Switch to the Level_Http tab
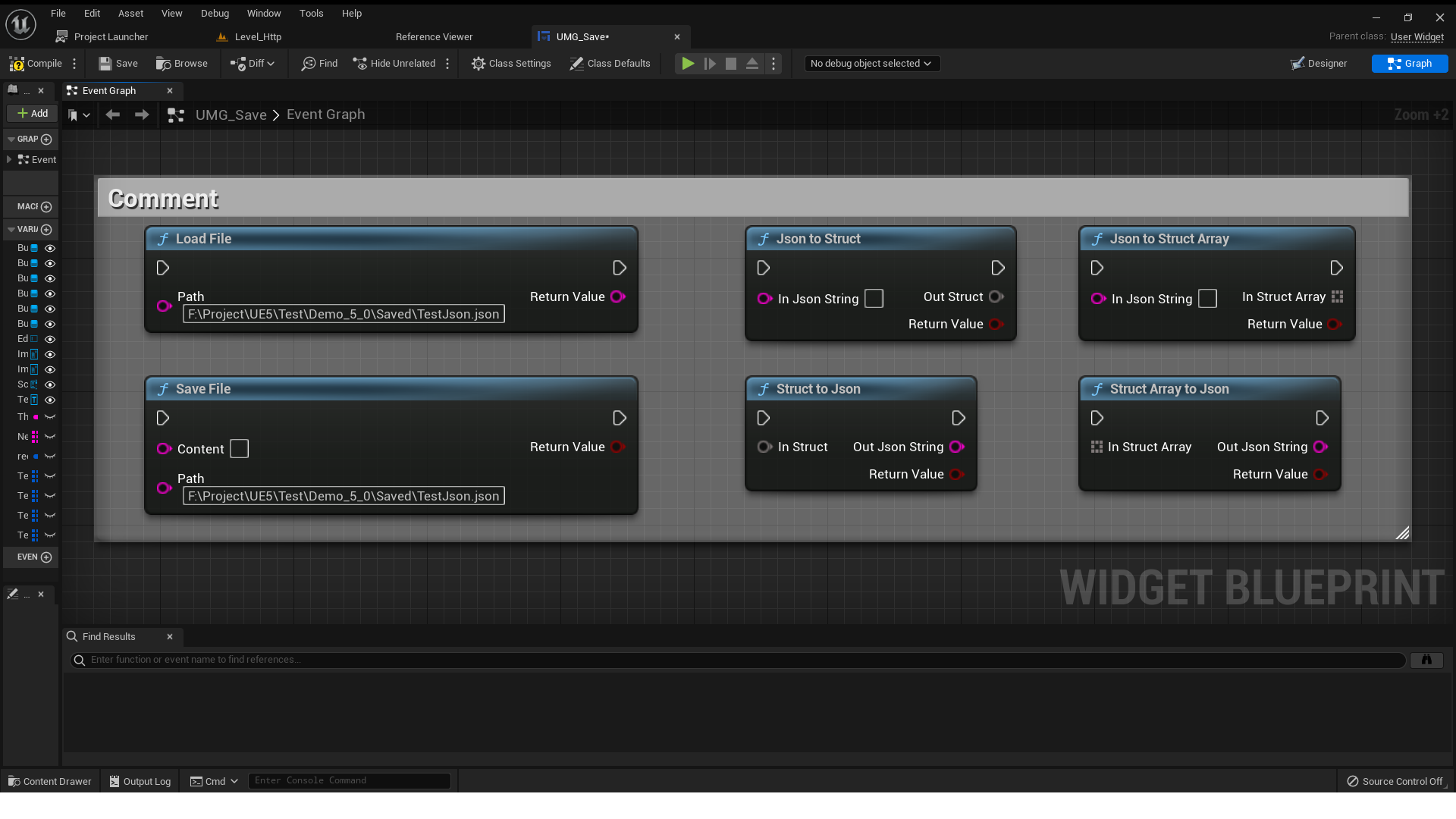The width and height of the screenshot is (1456, 819). [258, 36]
